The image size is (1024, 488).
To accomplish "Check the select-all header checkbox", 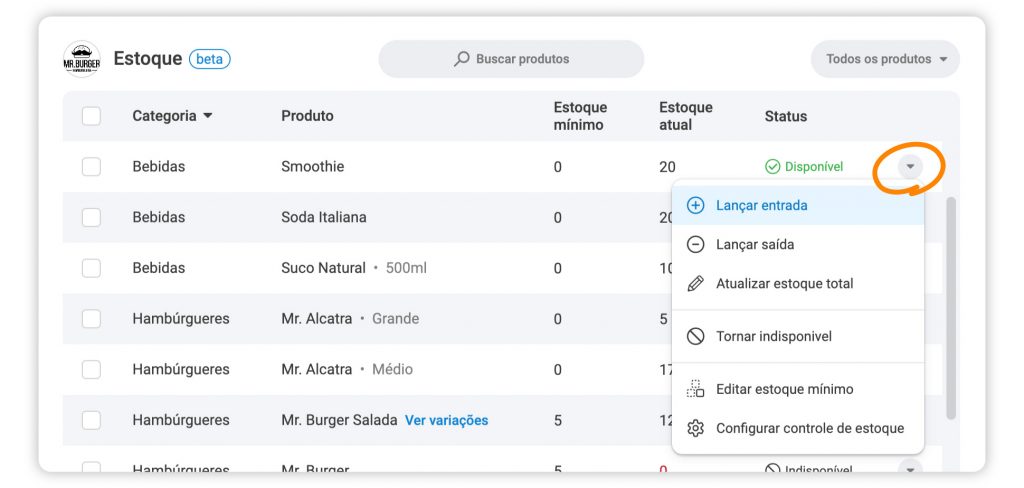I will pyautogui.click(x=91, y=116).
